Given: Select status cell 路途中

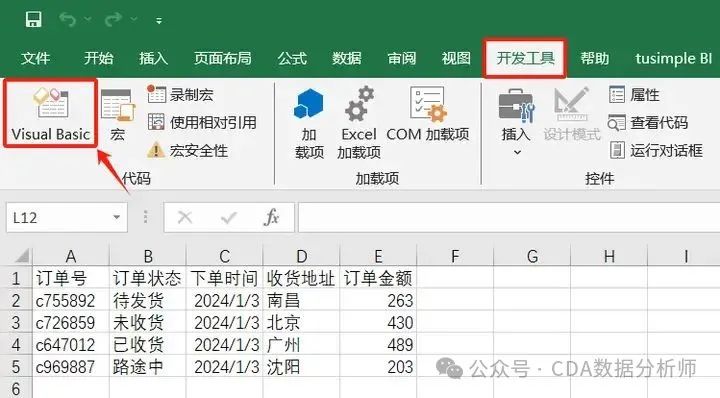Looking at the screenshot, I should [148, 367].
